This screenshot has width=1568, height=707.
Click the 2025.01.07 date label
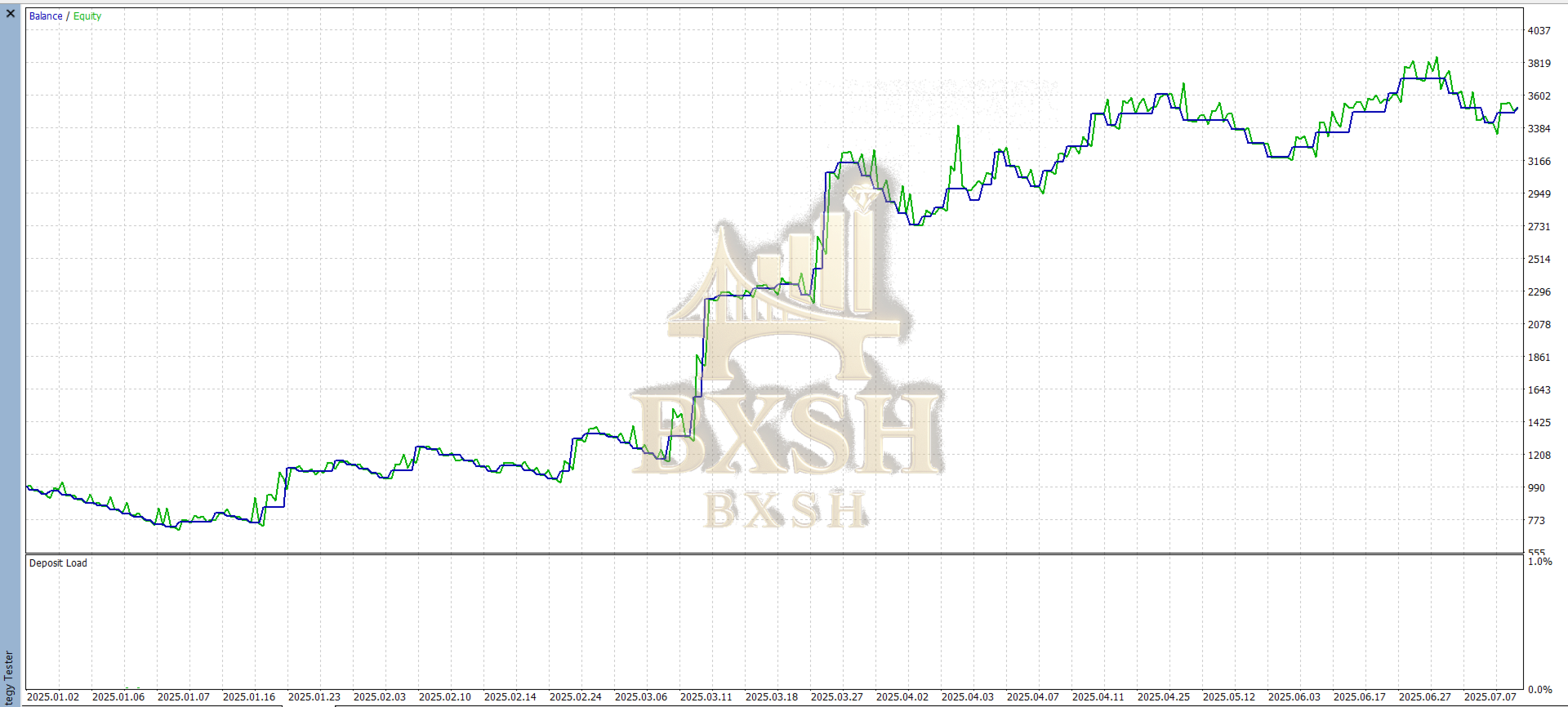pos(184,697)
